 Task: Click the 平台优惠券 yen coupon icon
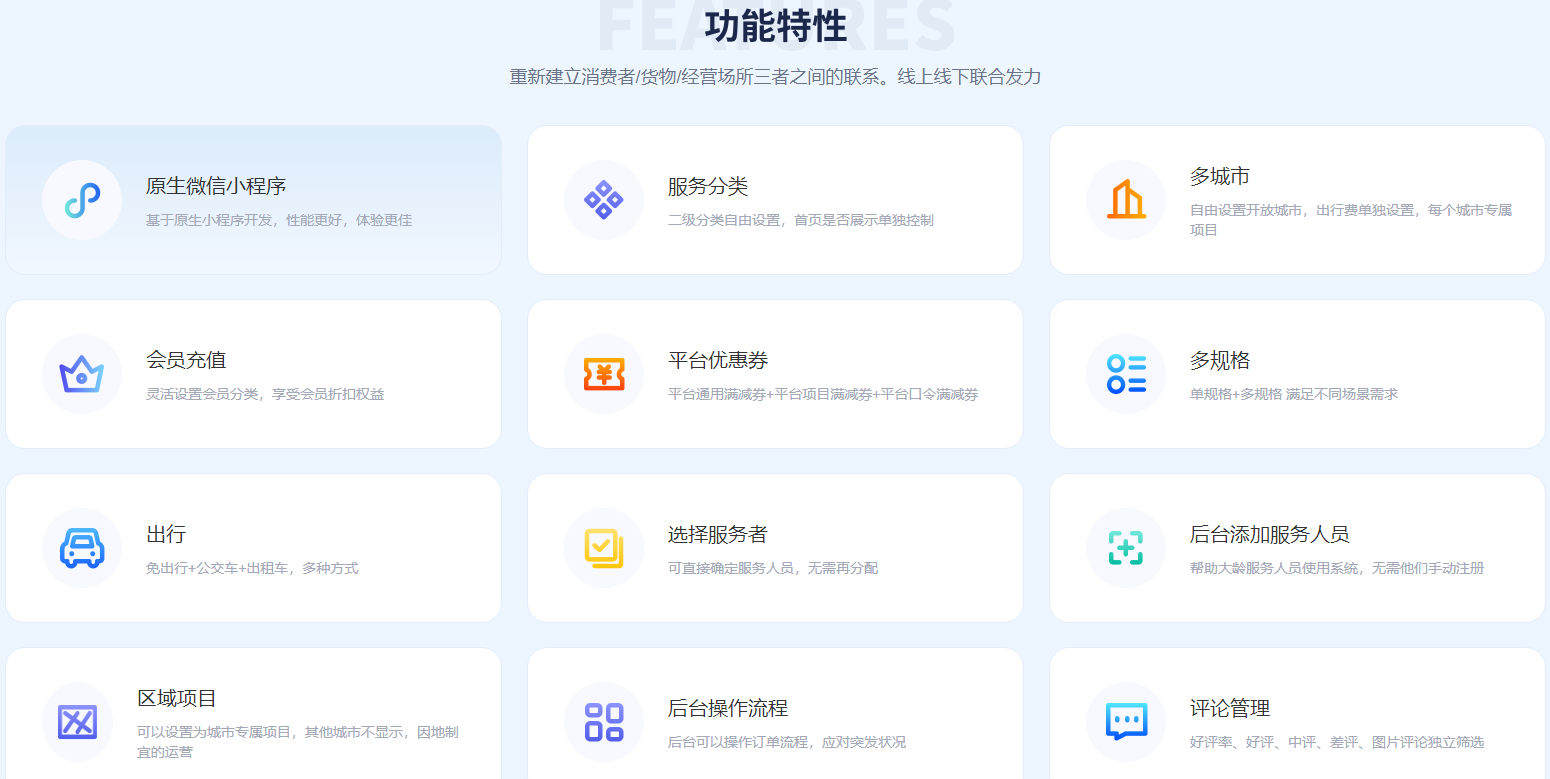click(x=604, y=374)
